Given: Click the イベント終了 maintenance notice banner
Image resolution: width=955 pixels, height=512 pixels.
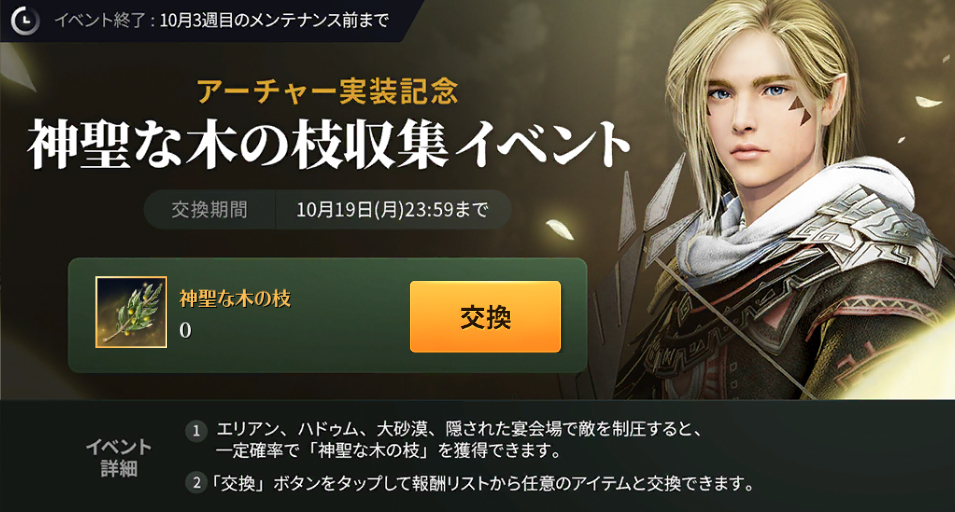Looking at the screenshot, I should tap(207, 21).
